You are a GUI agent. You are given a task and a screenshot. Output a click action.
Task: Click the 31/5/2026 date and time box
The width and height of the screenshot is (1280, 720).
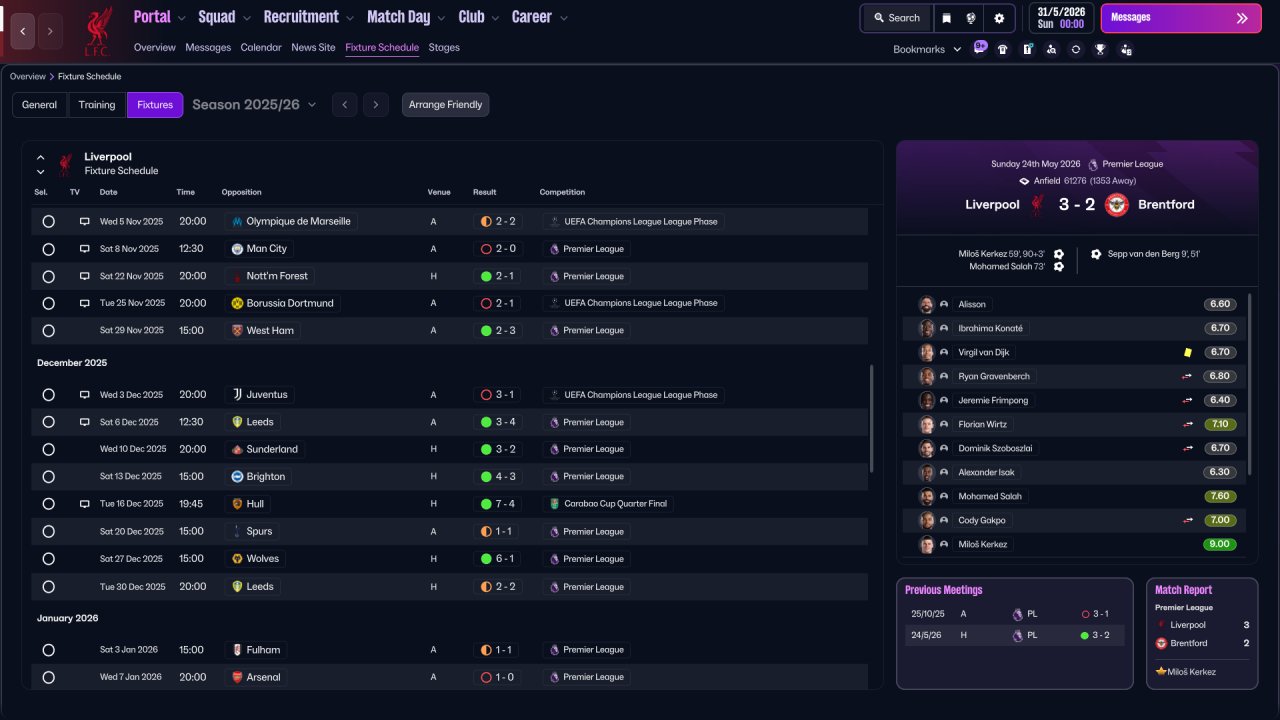point(1061,18)
